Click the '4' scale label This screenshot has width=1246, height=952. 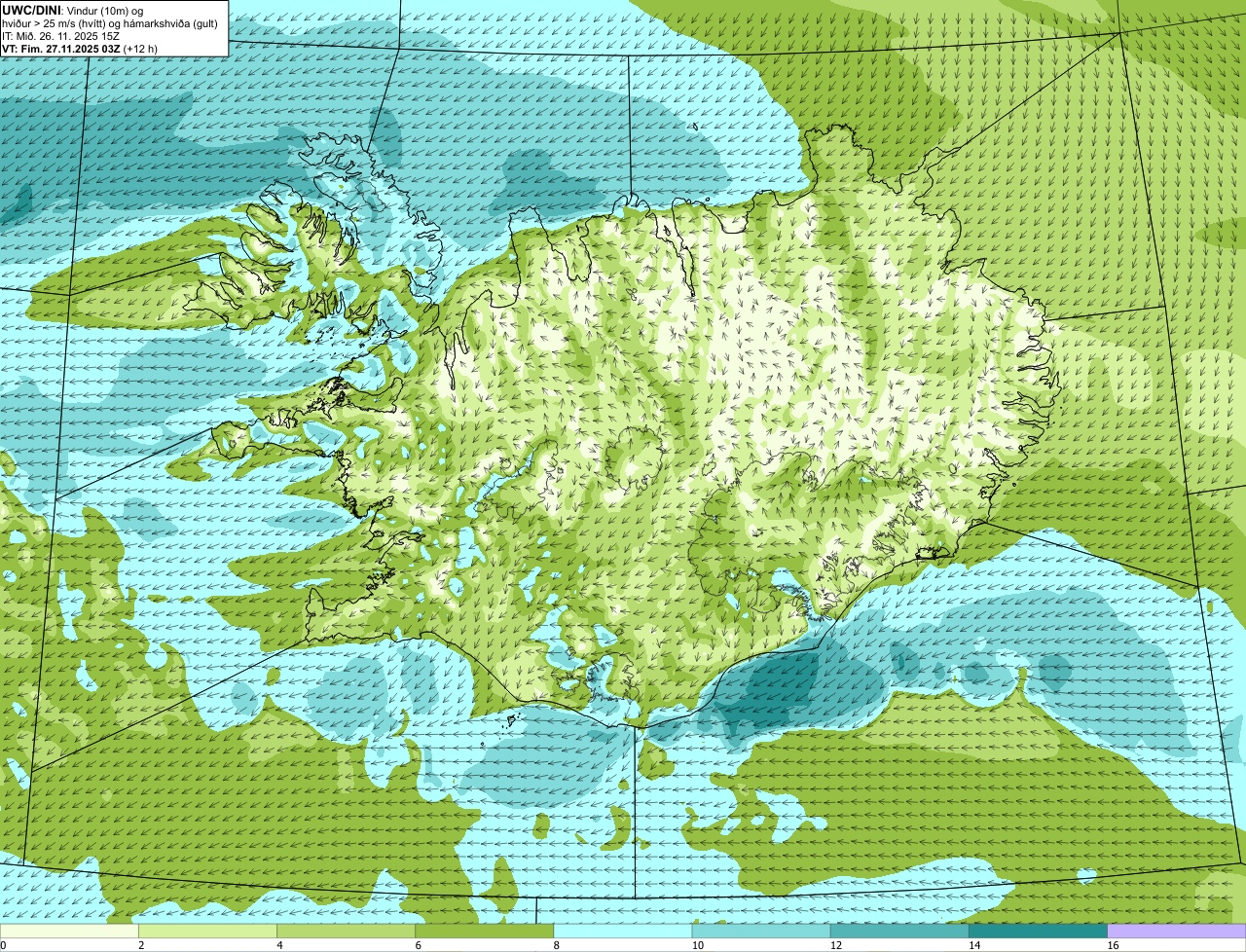click(279, 945)
